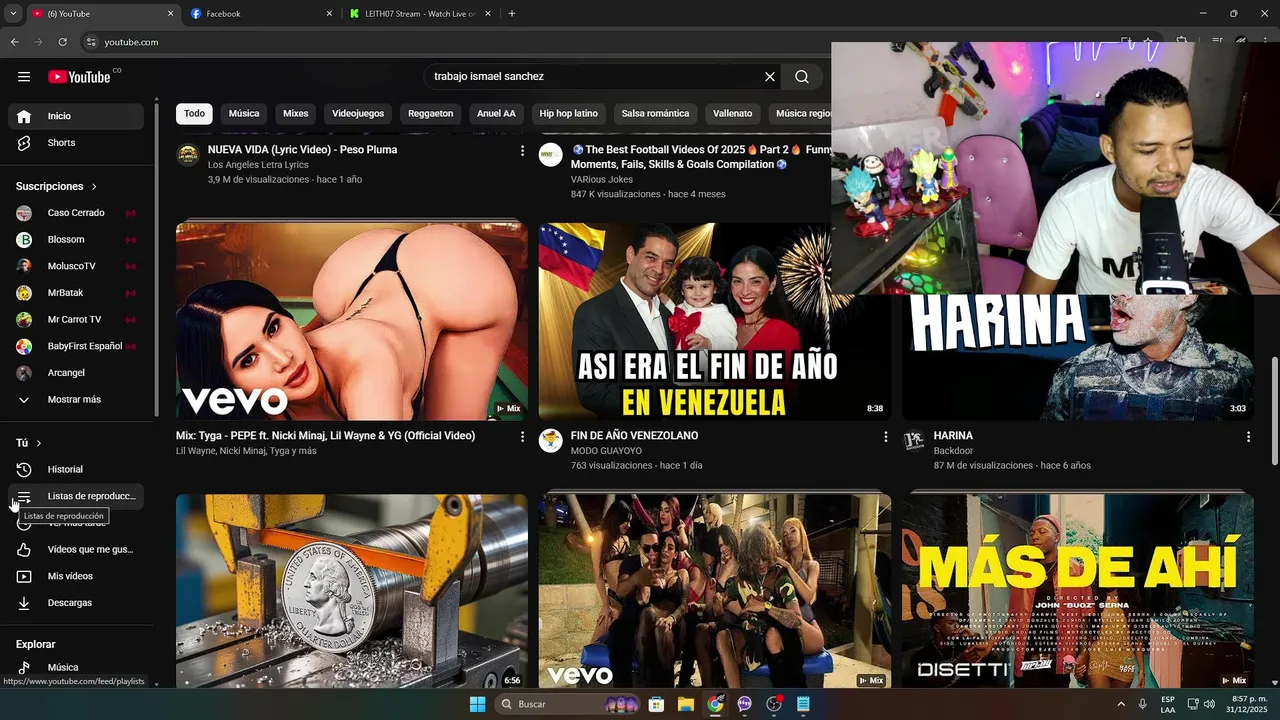Viewport: 1280px width, 720px height.
Task: Select the Vallenato filter chip
Action: [x=733, y=114]
